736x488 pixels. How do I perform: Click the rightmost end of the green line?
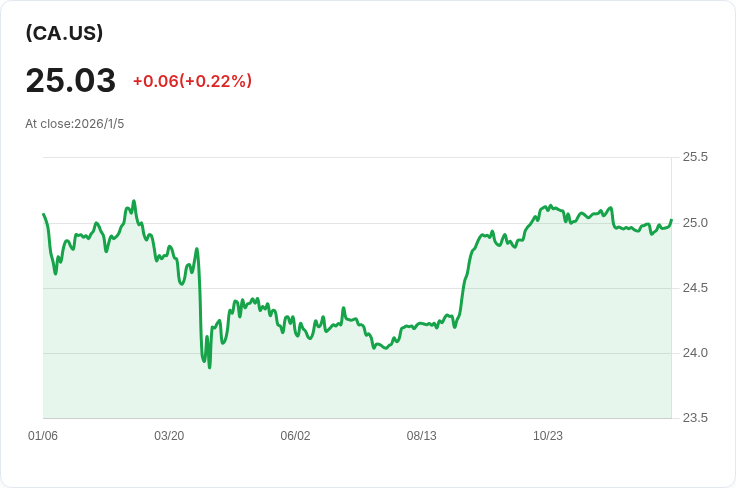pyautogui.click(x=671, y=220)
